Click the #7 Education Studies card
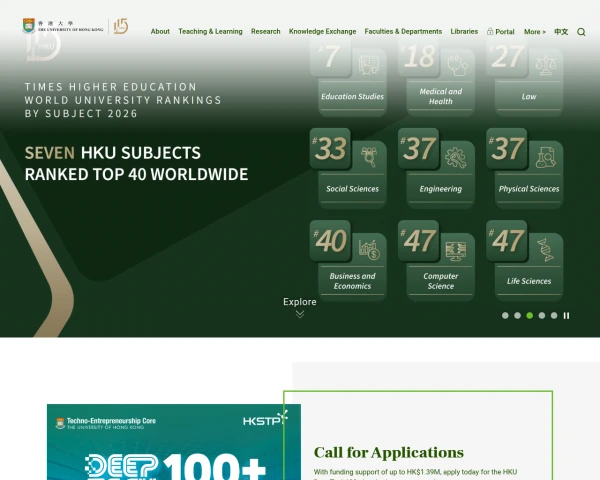 348,77
